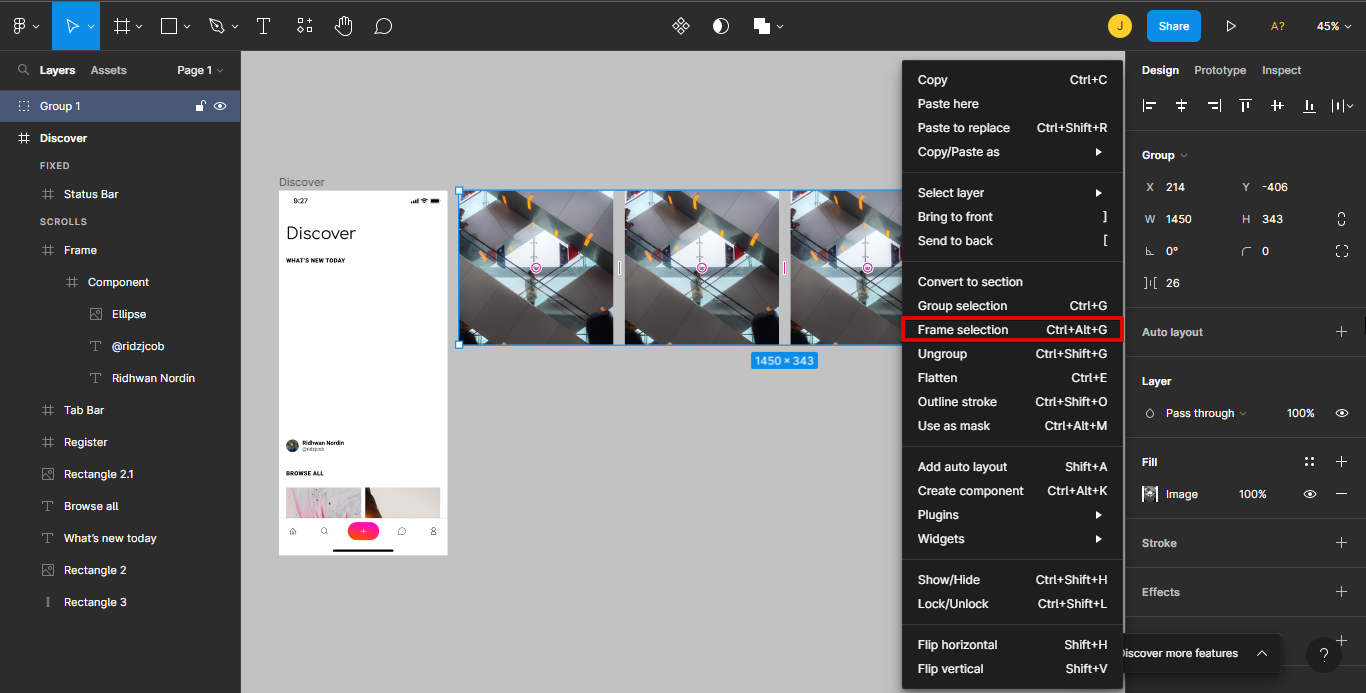The width and height of the screenshot is (1366, 693).
Task: Add an effect with plus icon
Action: click(x=1342, y=592)
